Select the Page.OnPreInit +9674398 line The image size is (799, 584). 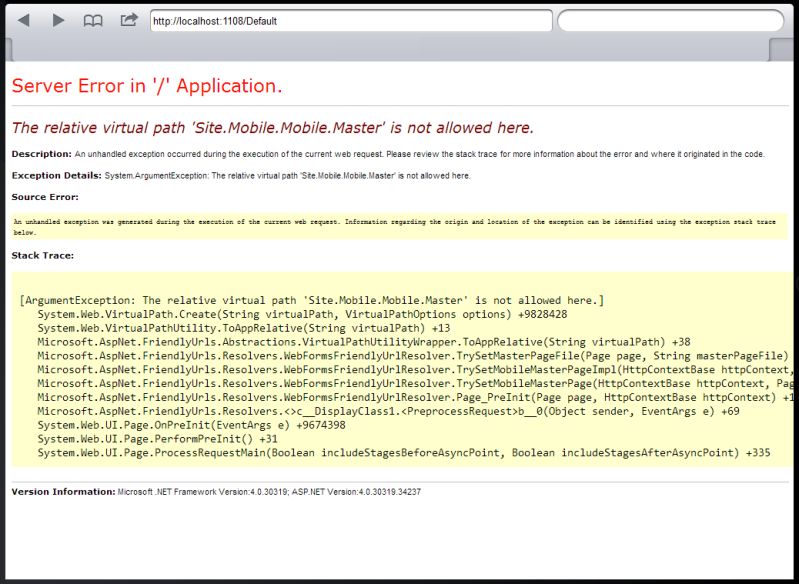click(191, 424)
